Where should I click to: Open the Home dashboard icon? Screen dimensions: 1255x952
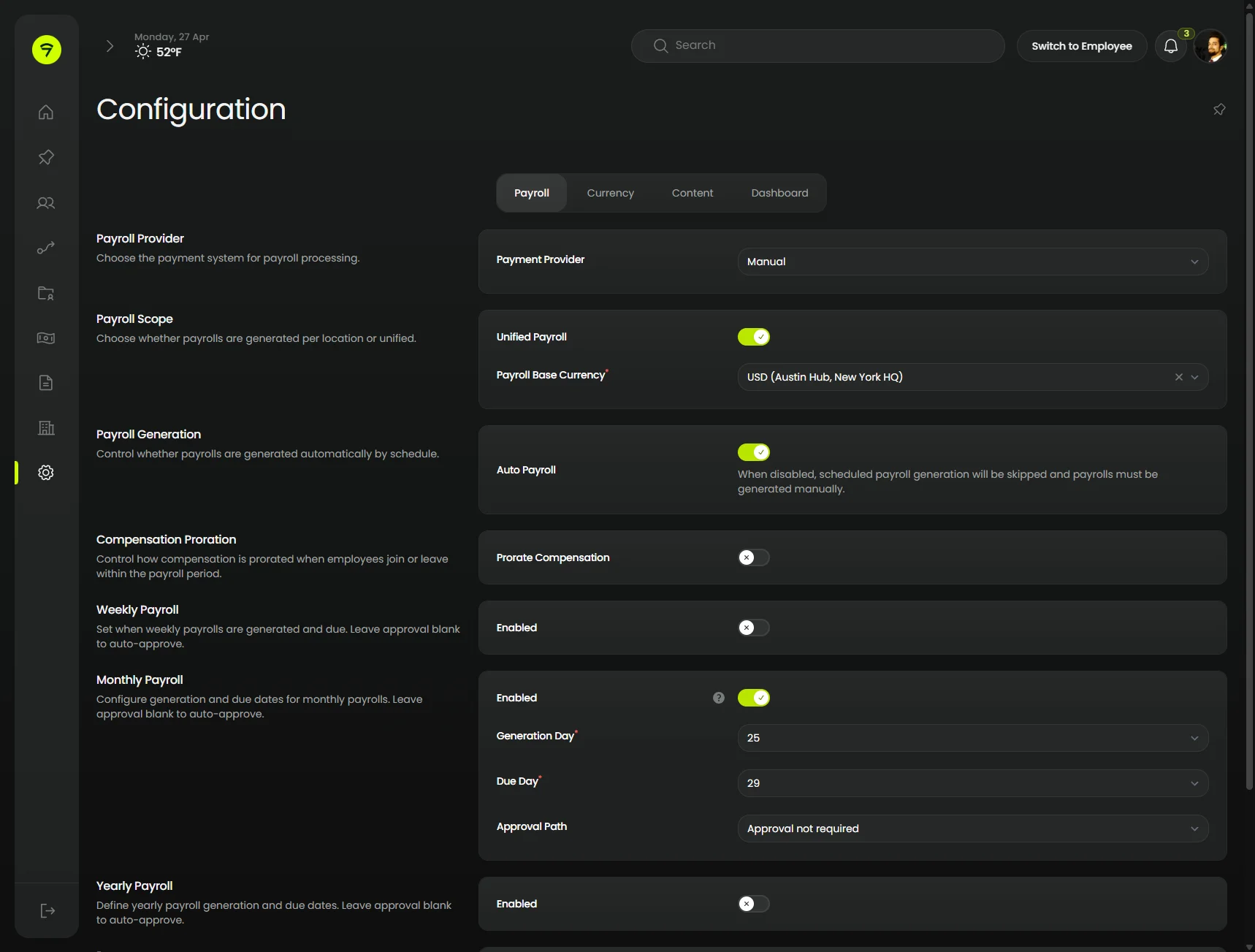tap(45, 113)
